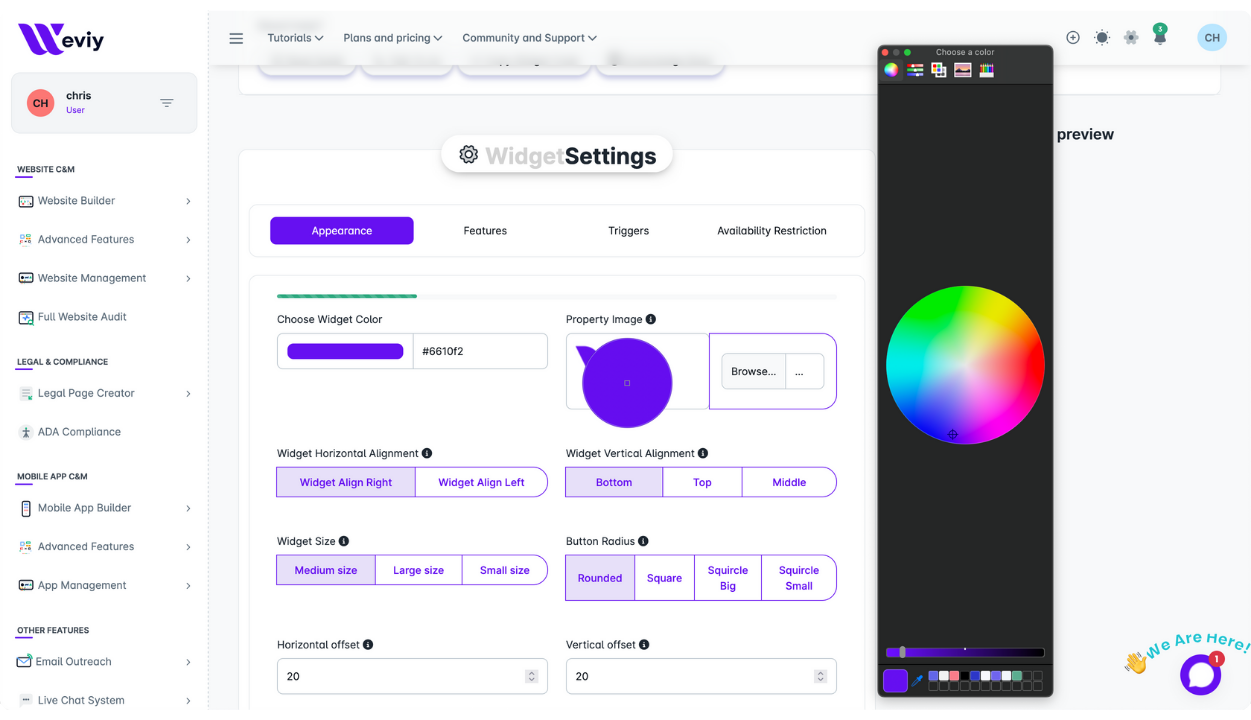The height and width of the screenshot is (720, 1251).
Task: Switch to color sliders mode in picker
Action: (915, 70)
